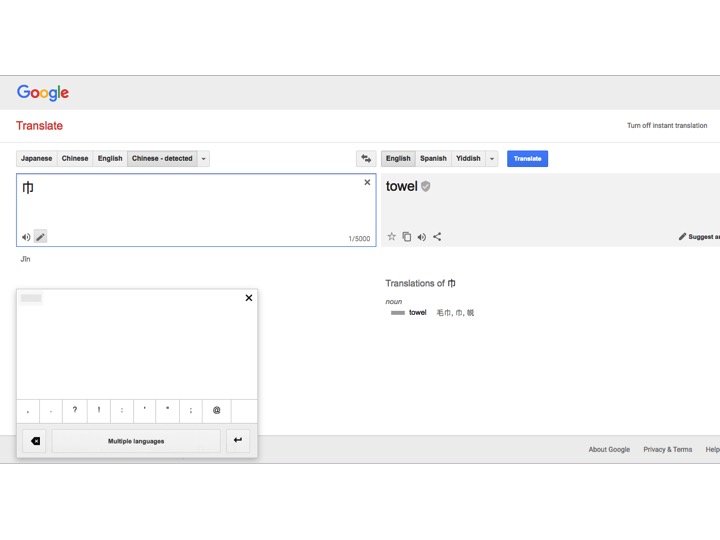720x540 pixels.
Task: Select Spanish as target language
Action: pos(433,158)
